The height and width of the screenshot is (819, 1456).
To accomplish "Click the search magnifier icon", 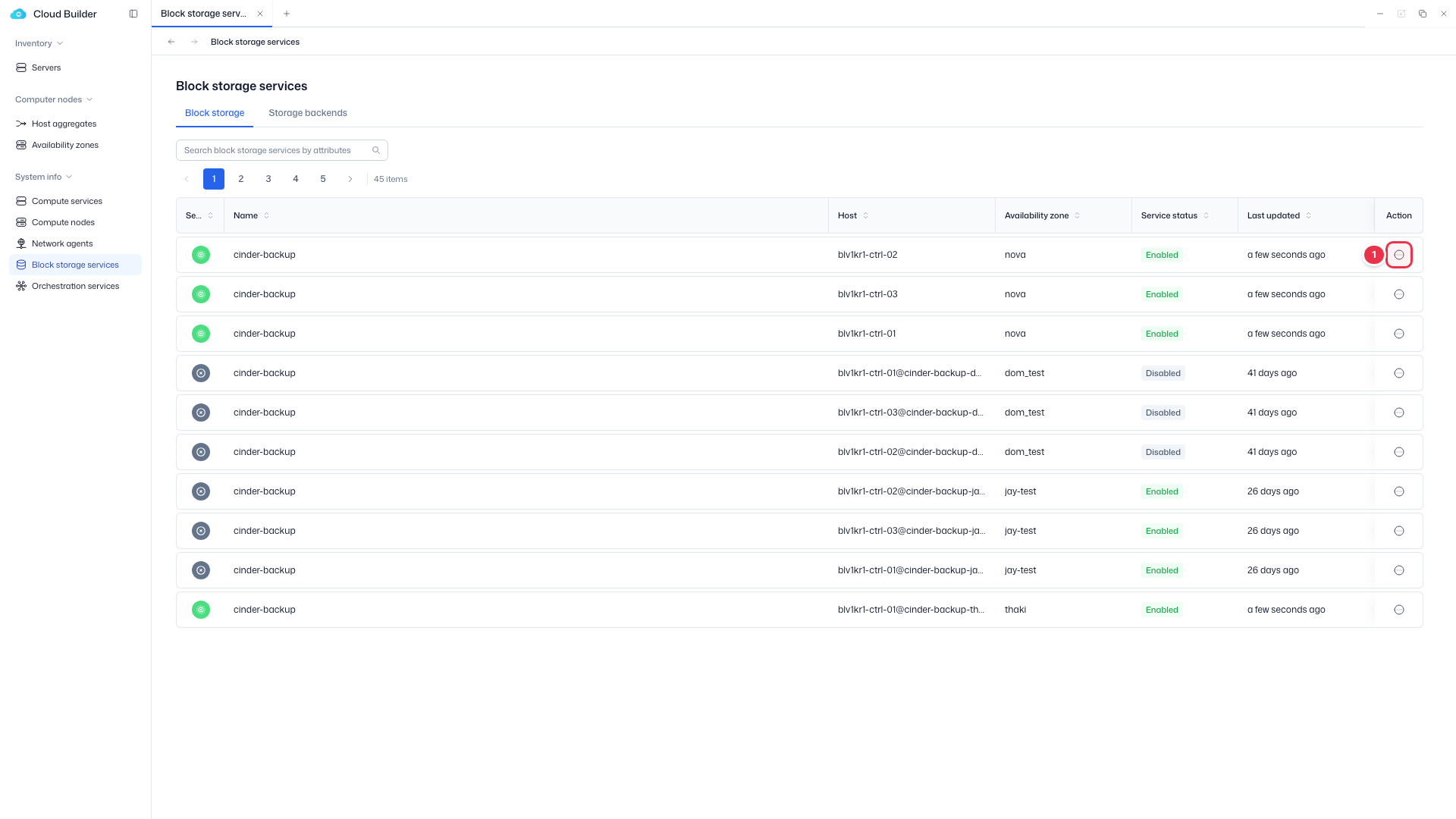I will (x=376, y=150).
